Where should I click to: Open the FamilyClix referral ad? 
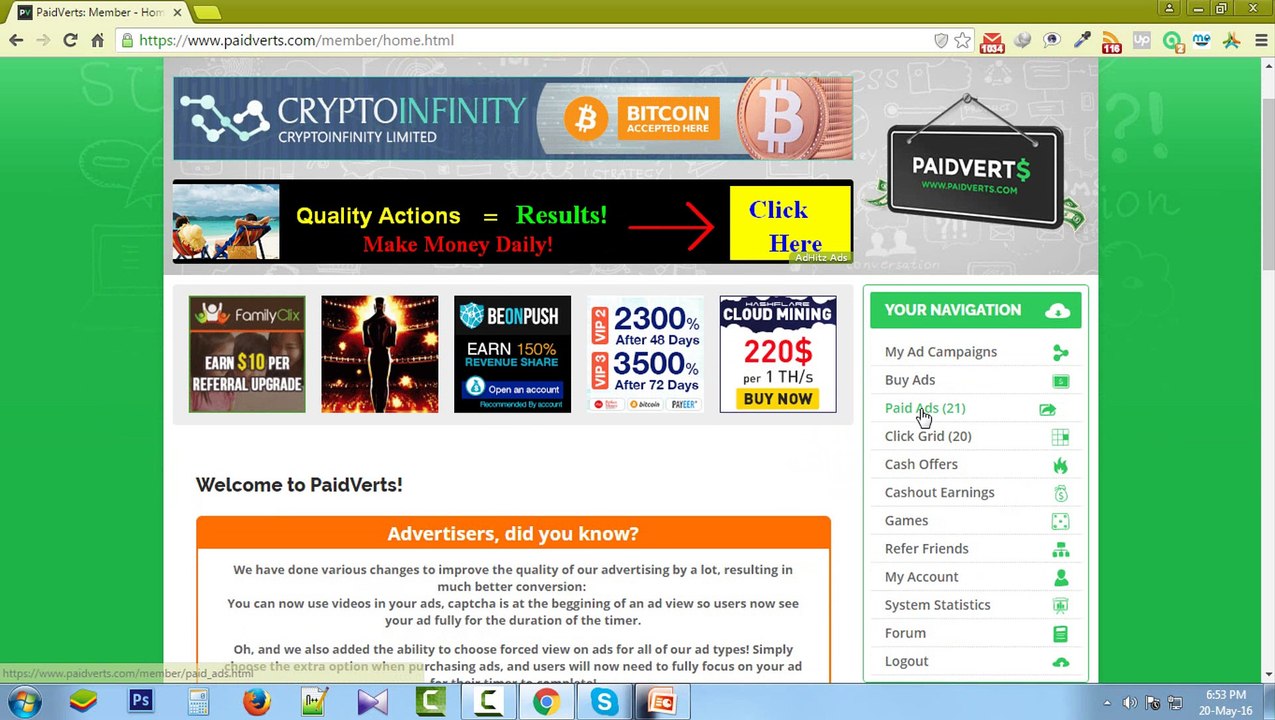tap(247, 354)
